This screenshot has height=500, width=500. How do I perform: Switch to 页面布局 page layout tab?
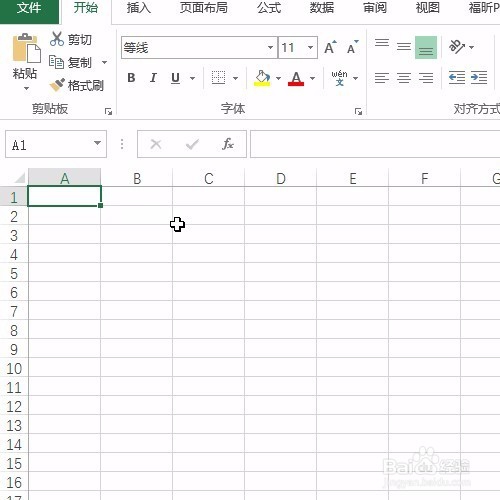[204, 8]
